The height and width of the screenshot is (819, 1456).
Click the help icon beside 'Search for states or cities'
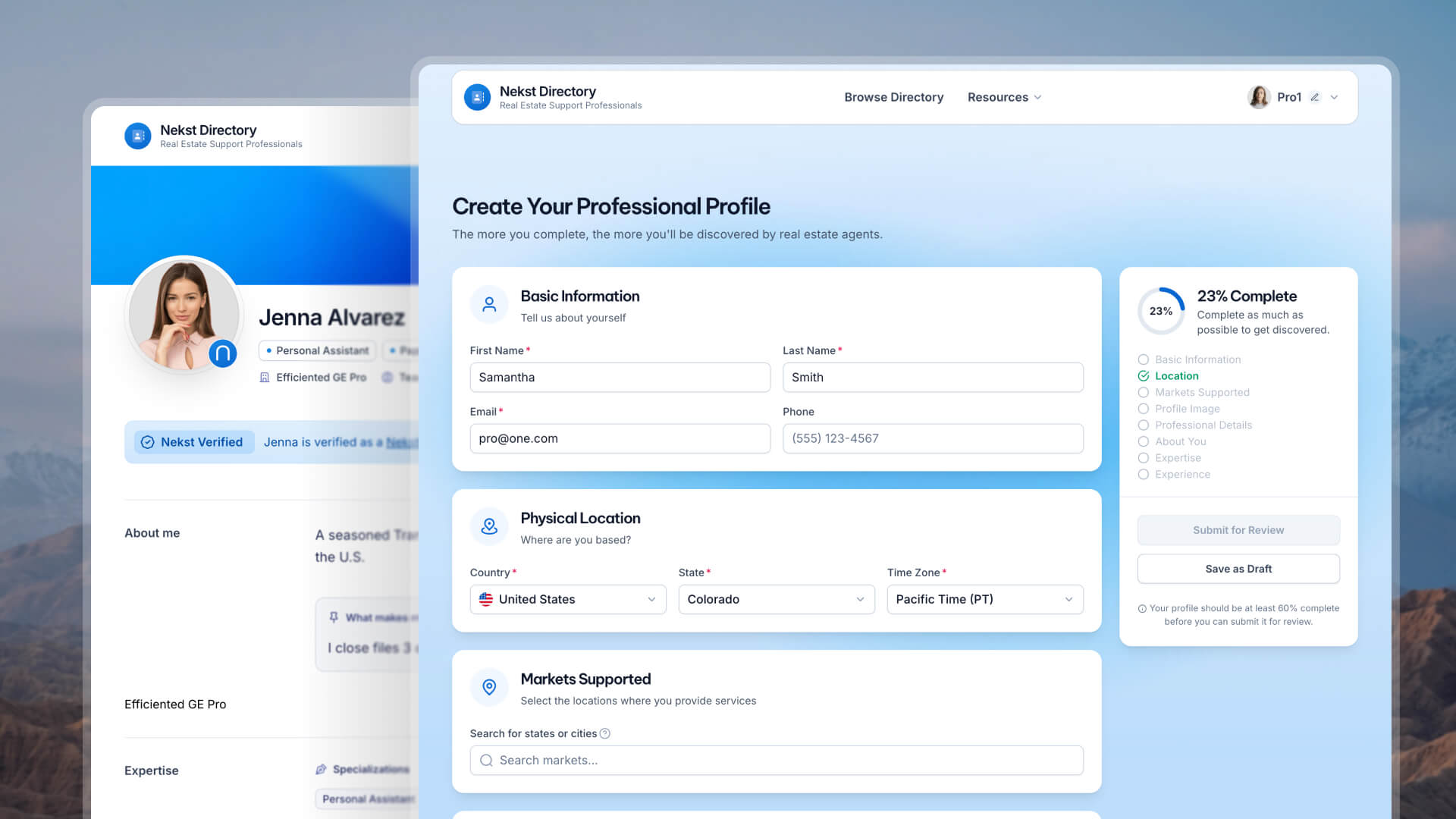(x=604, y=733)
